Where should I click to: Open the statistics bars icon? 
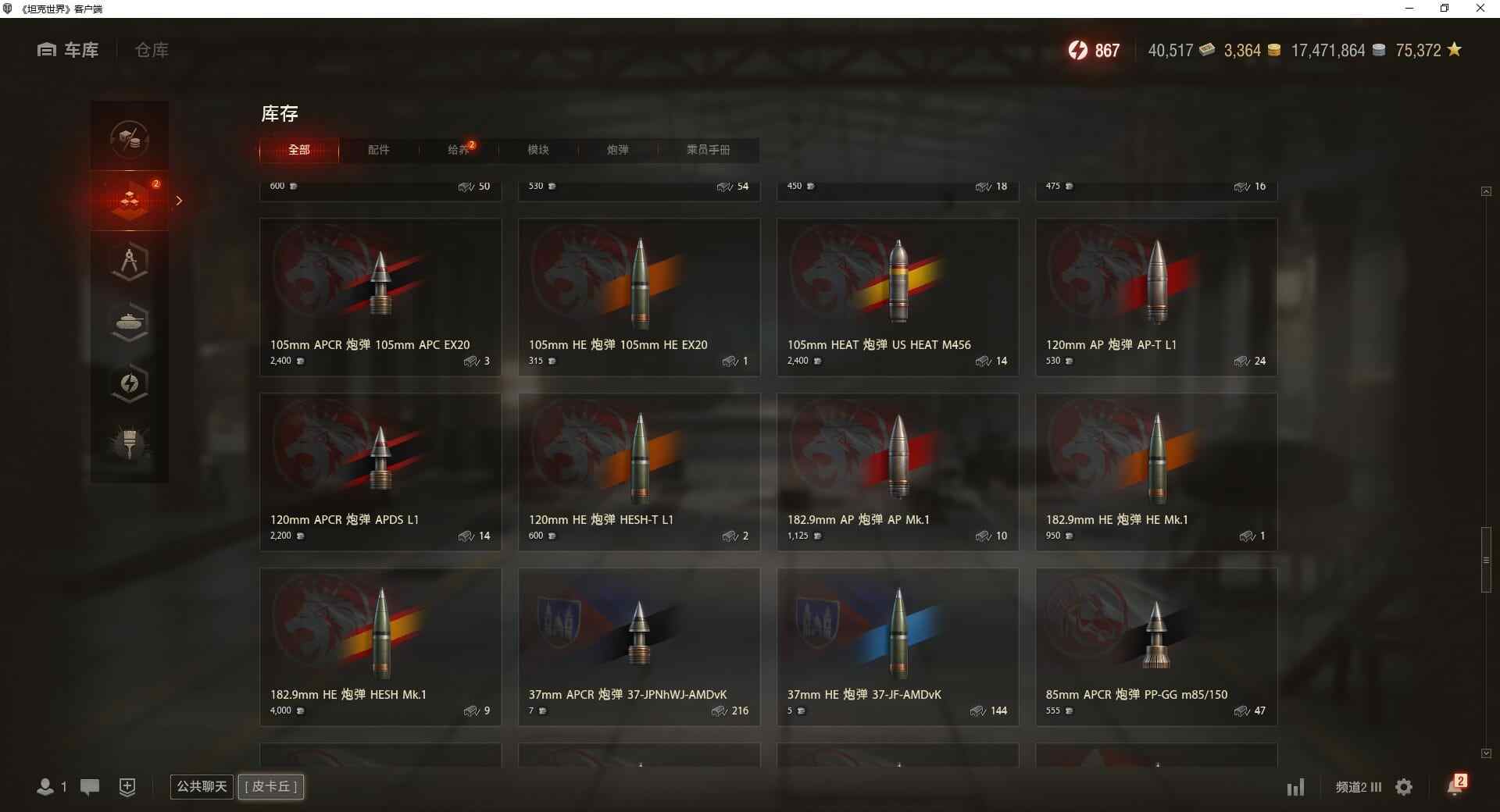click(x=1295, y=787)
